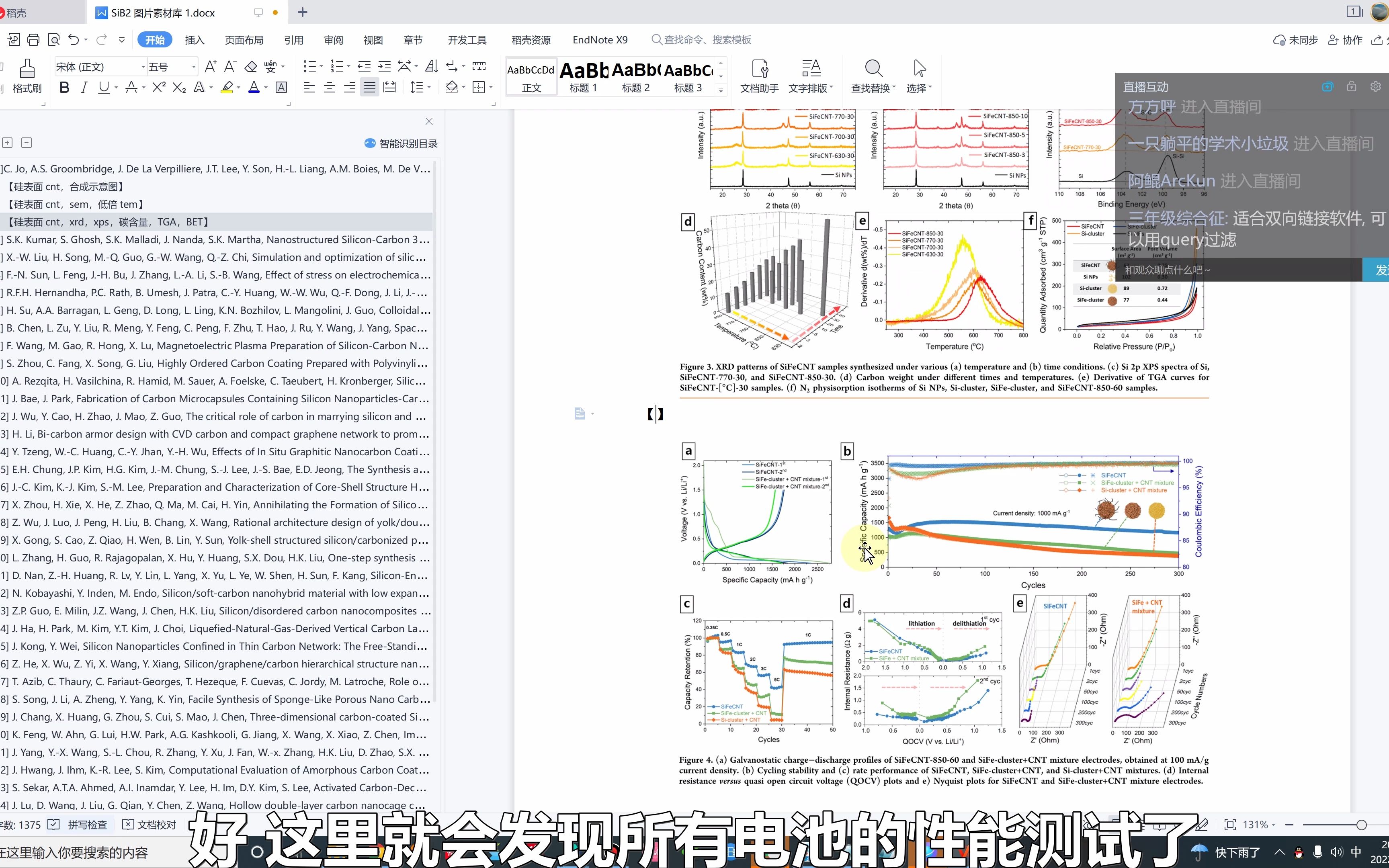Click the lock icon in live panel

(1351, 87)
